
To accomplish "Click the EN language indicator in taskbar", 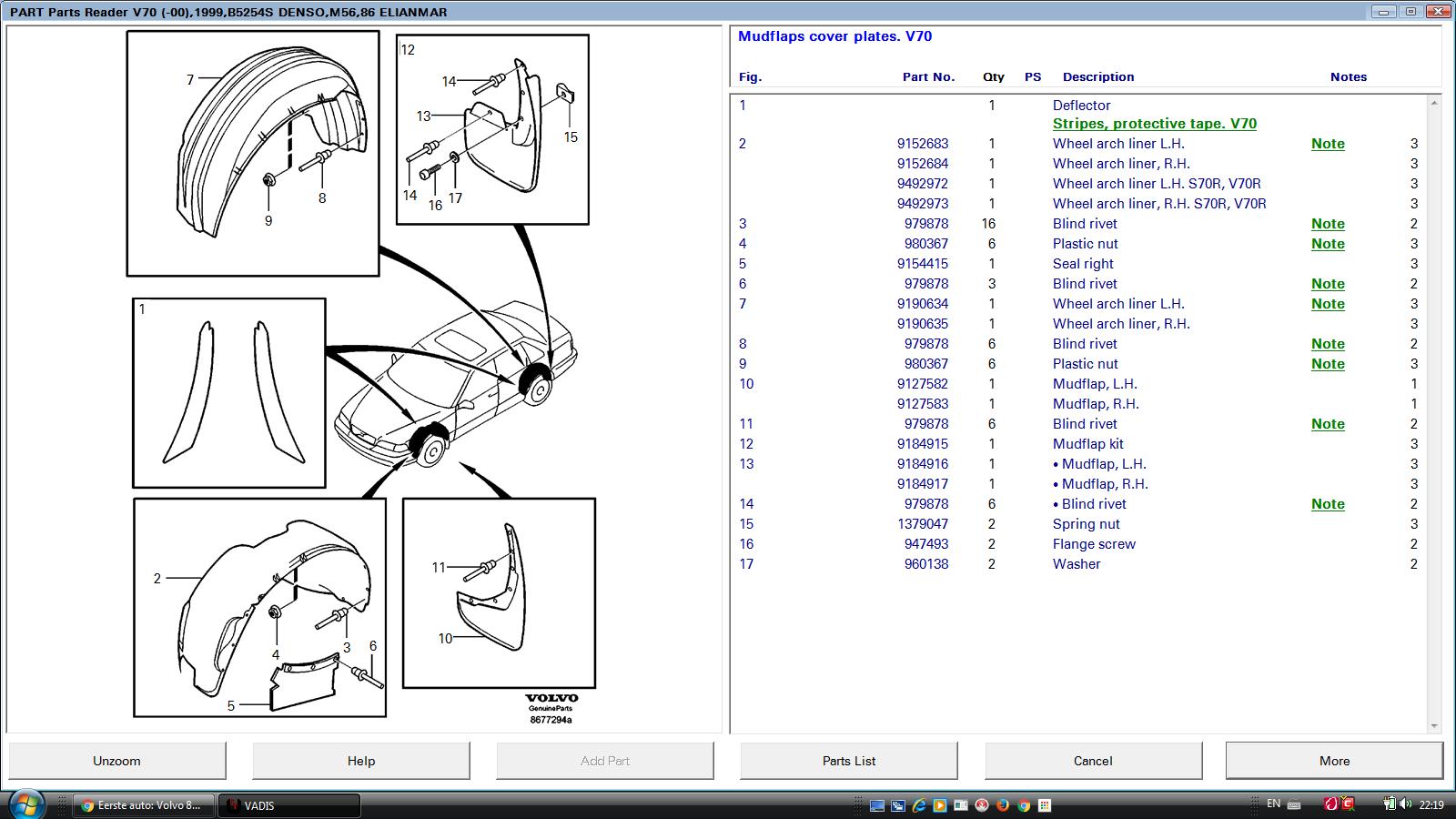I will pos(1273,804).
